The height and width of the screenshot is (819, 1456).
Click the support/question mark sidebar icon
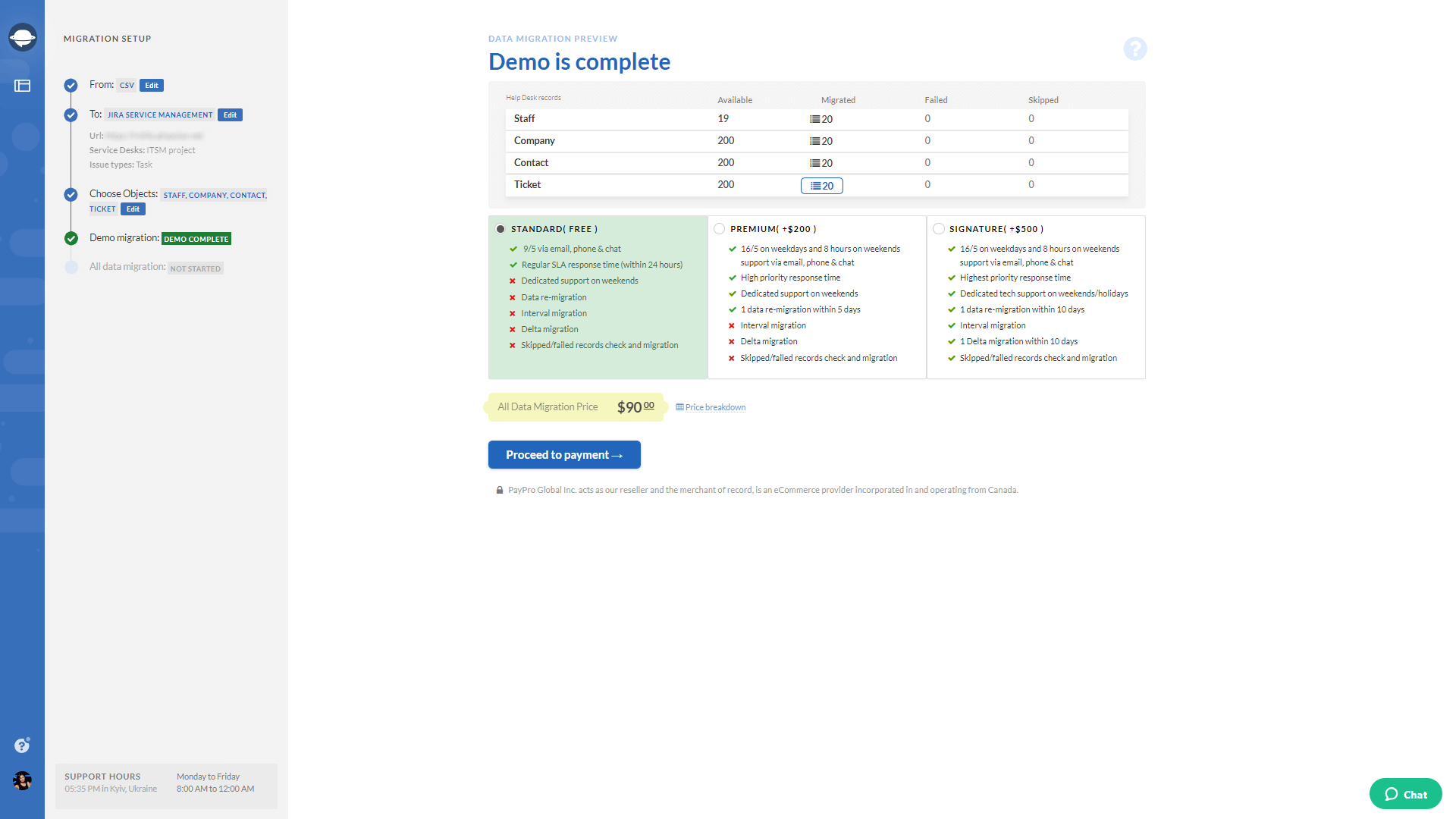tap(21, 745)
